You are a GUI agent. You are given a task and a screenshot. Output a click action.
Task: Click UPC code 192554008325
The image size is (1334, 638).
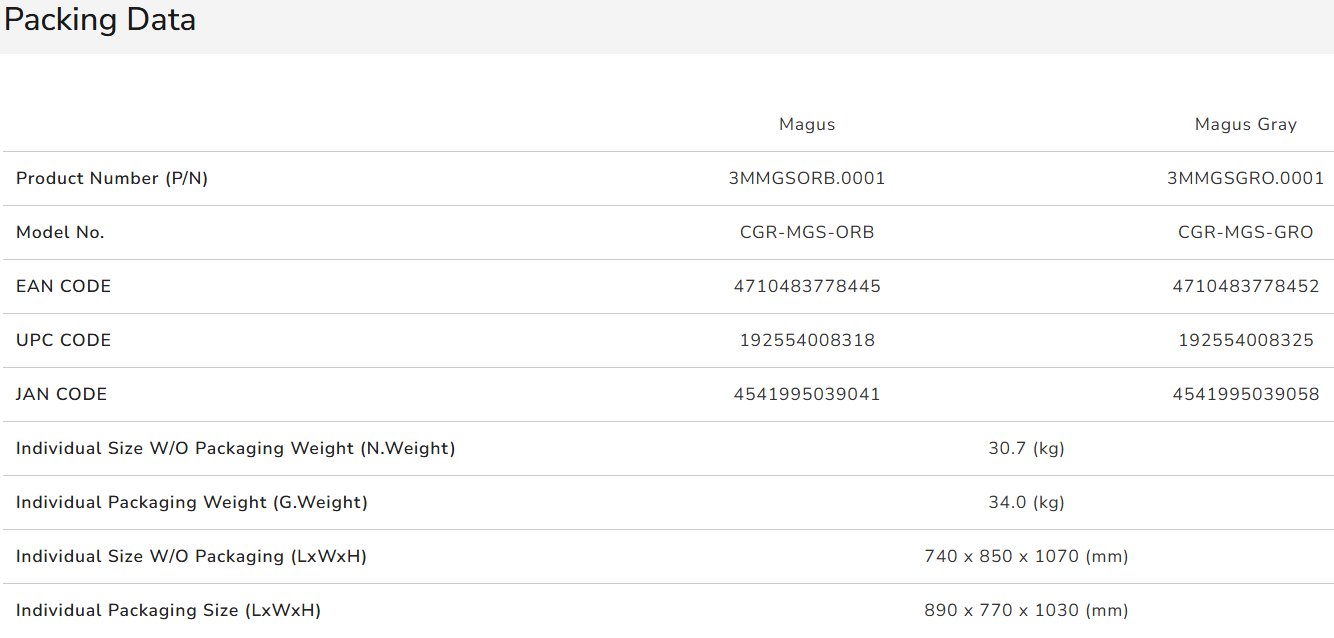pos(1245,341)
